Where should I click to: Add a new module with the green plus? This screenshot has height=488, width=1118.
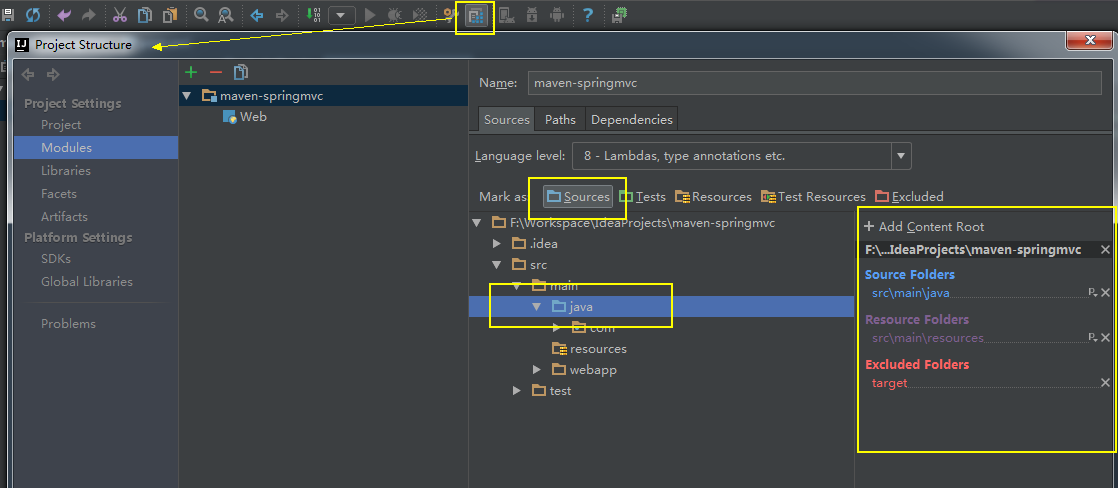tap(191, 72)
